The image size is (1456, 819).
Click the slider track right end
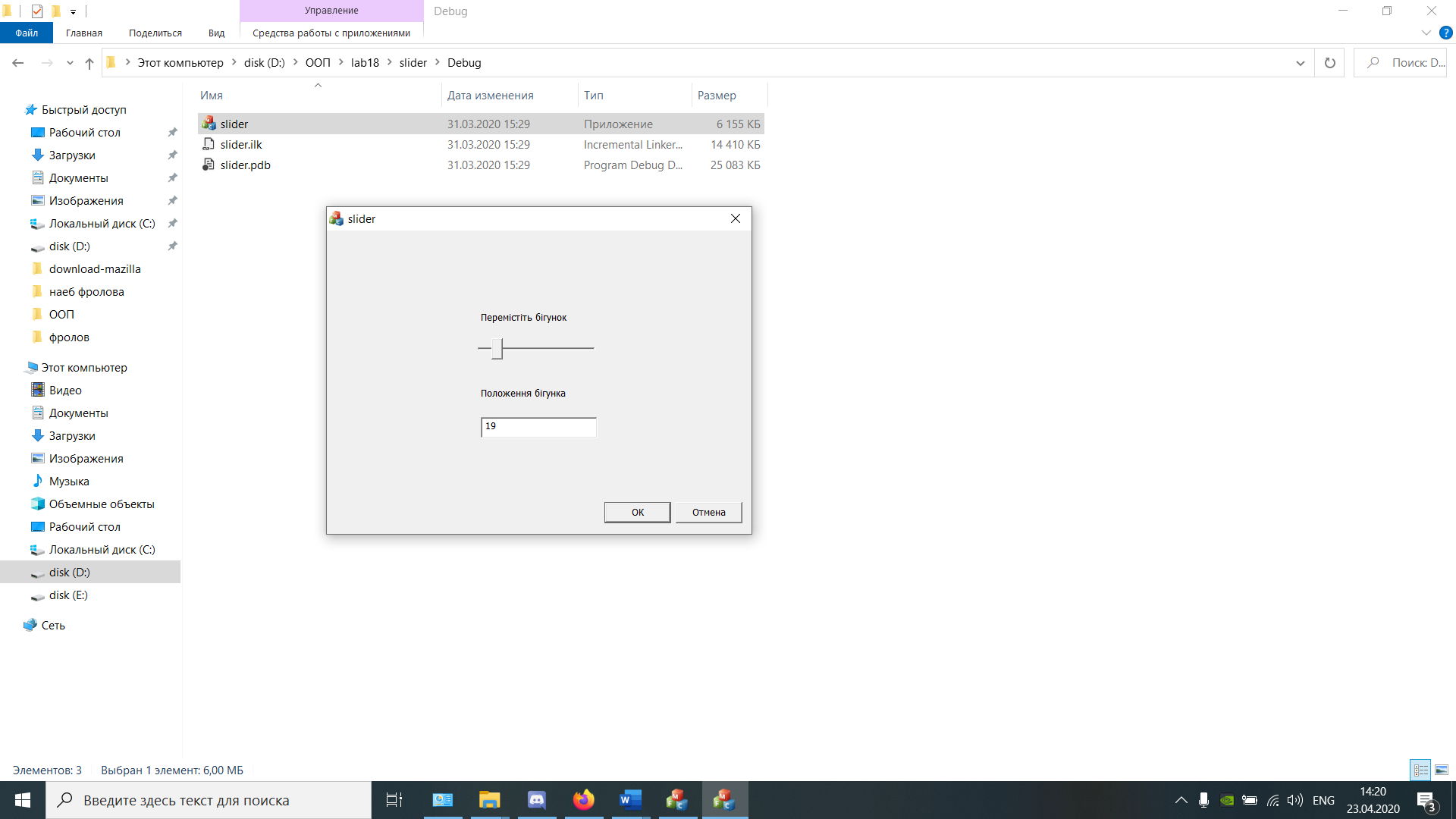[591, 348]
